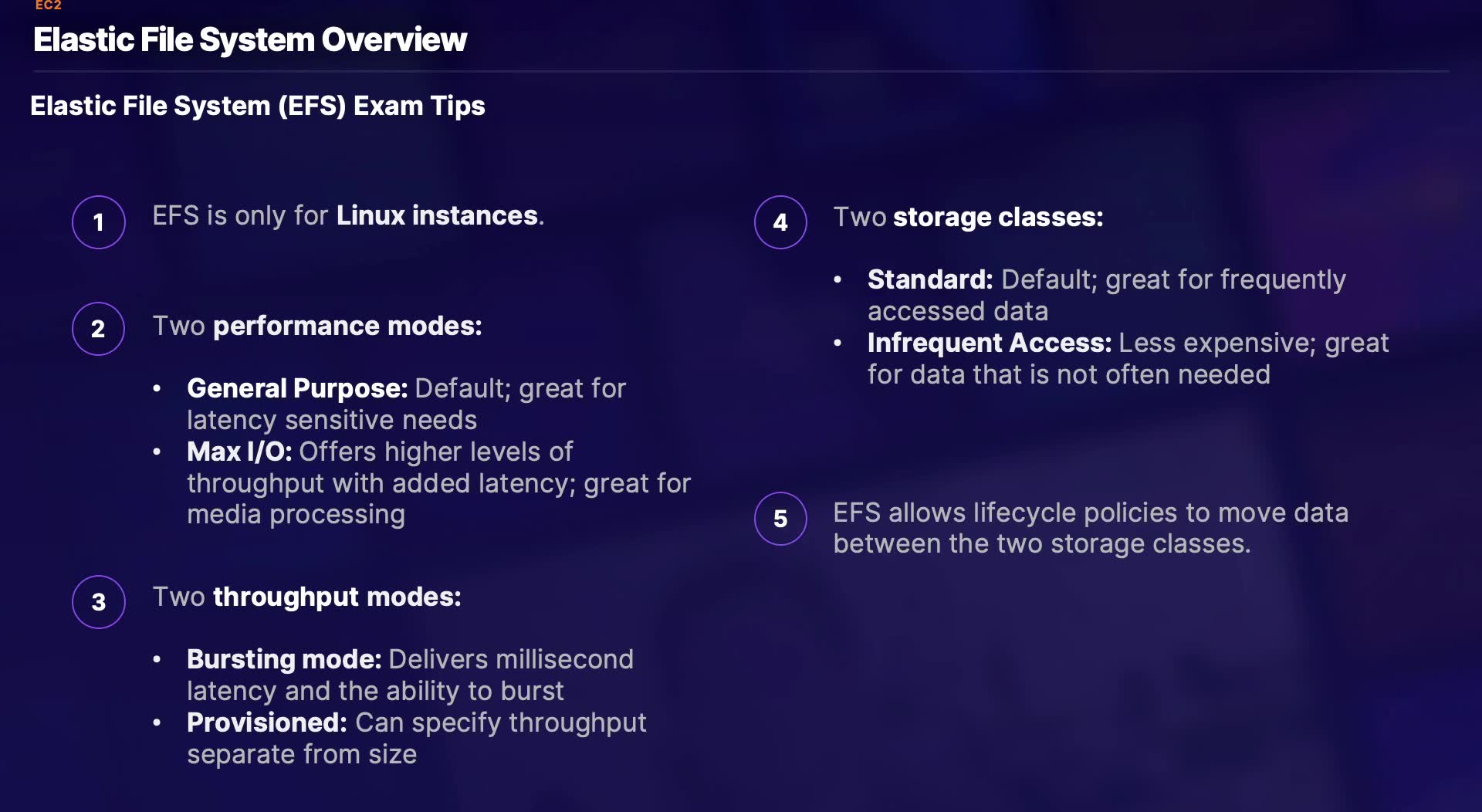Click the "Bursting mode:" bullet label
The height and width of the screenshot is (812, 1482).
click(284, 659)
